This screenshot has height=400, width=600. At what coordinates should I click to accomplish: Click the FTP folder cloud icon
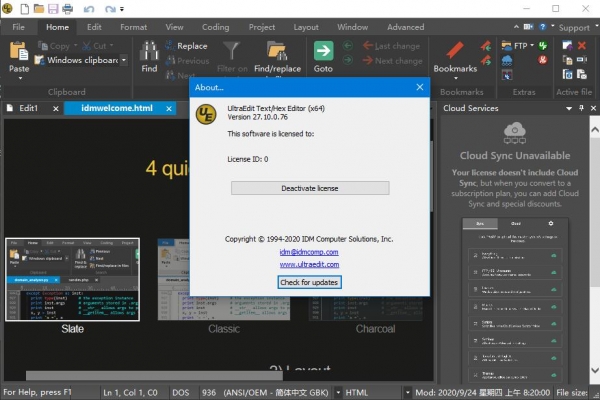click(507, 46)
